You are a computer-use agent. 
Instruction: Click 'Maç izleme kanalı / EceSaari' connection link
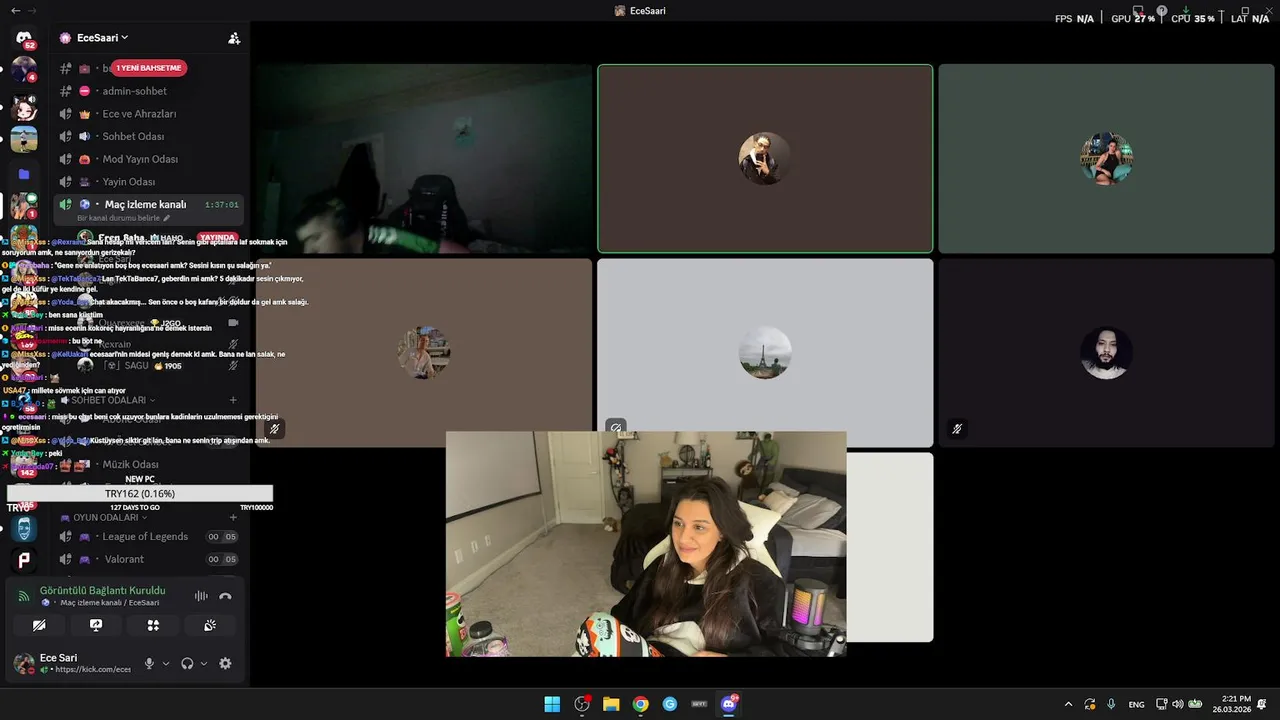(x=109, y=603)
